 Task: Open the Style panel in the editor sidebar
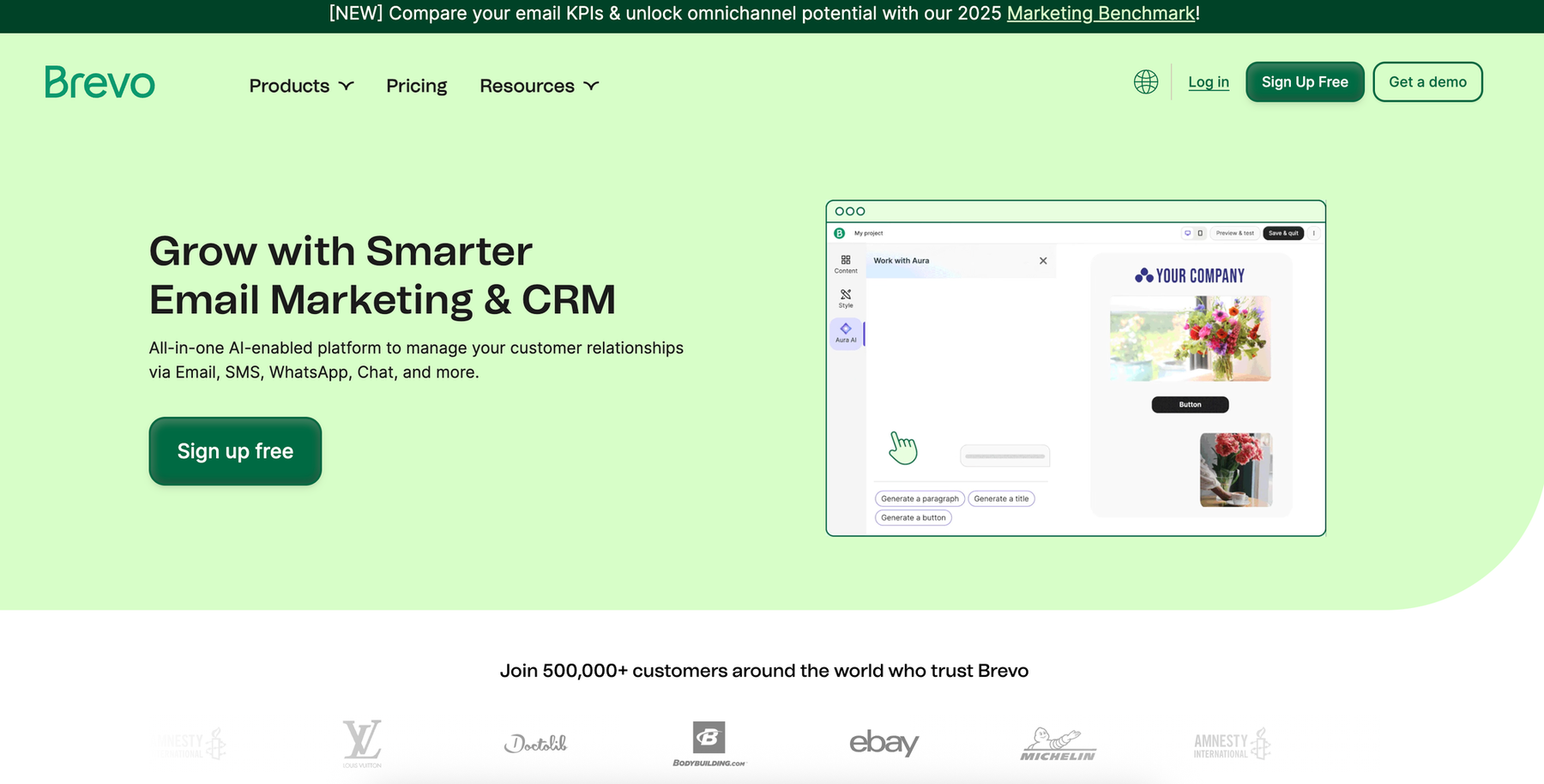coord(846,297)
